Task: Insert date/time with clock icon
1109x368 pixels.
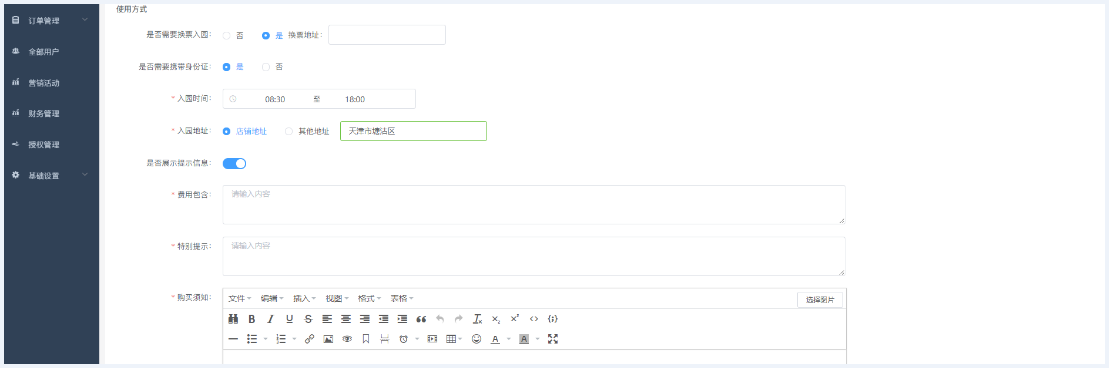Action: pos(403,339)
